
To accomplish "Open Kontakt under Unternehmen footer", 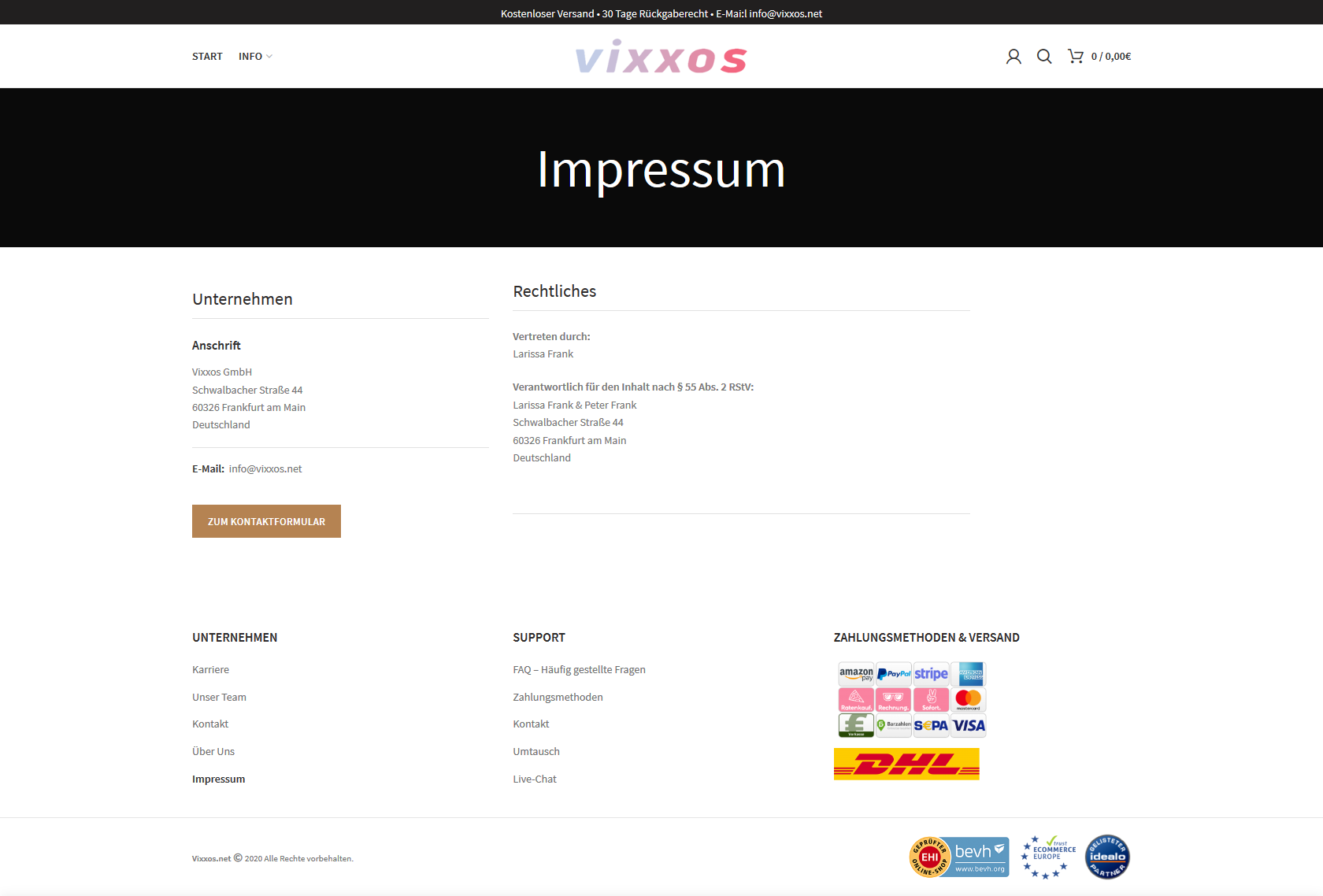I will click(x=210, y=724).
